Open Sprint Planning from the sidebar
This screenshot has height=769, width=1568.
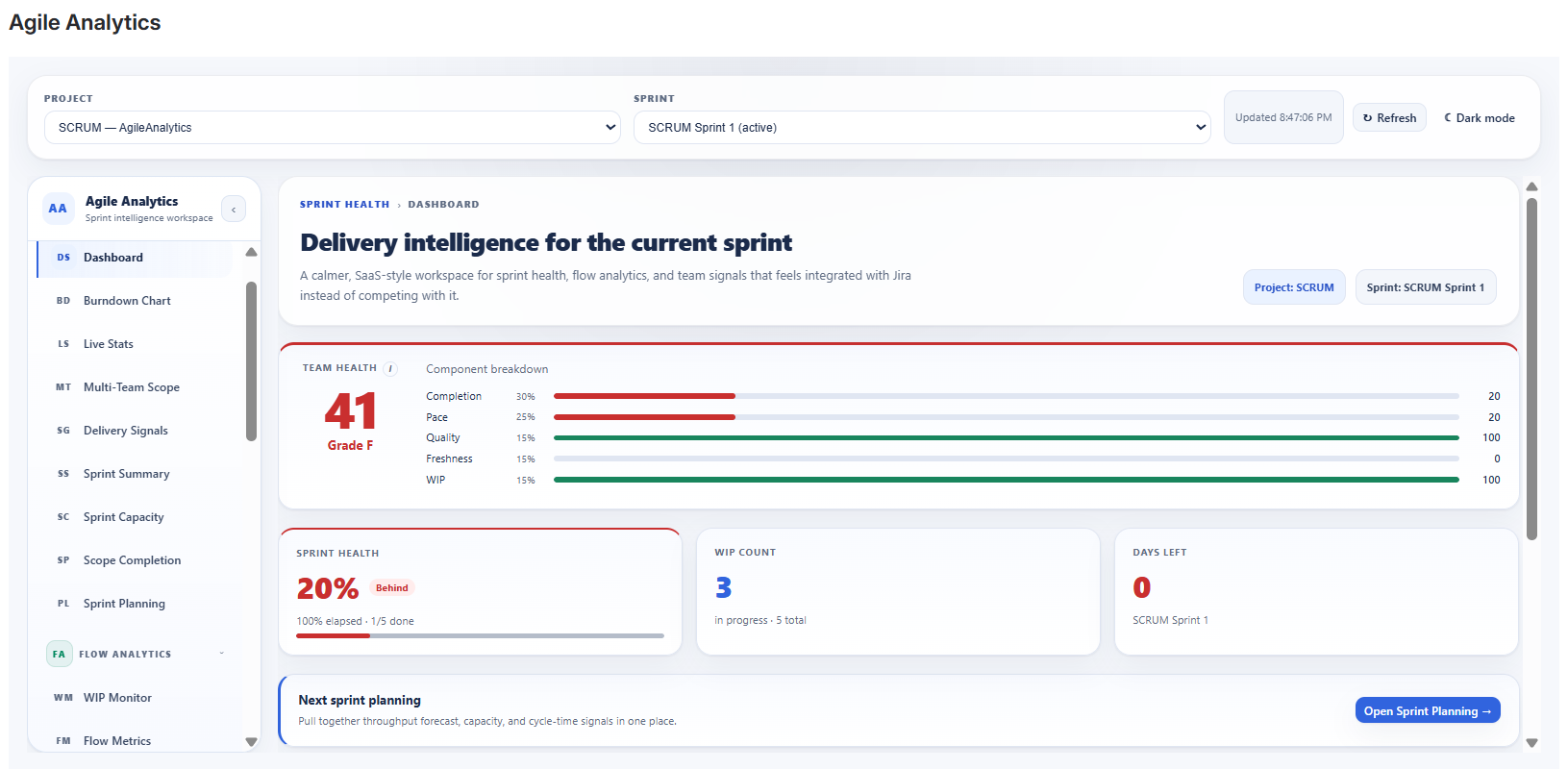point(135,604)
